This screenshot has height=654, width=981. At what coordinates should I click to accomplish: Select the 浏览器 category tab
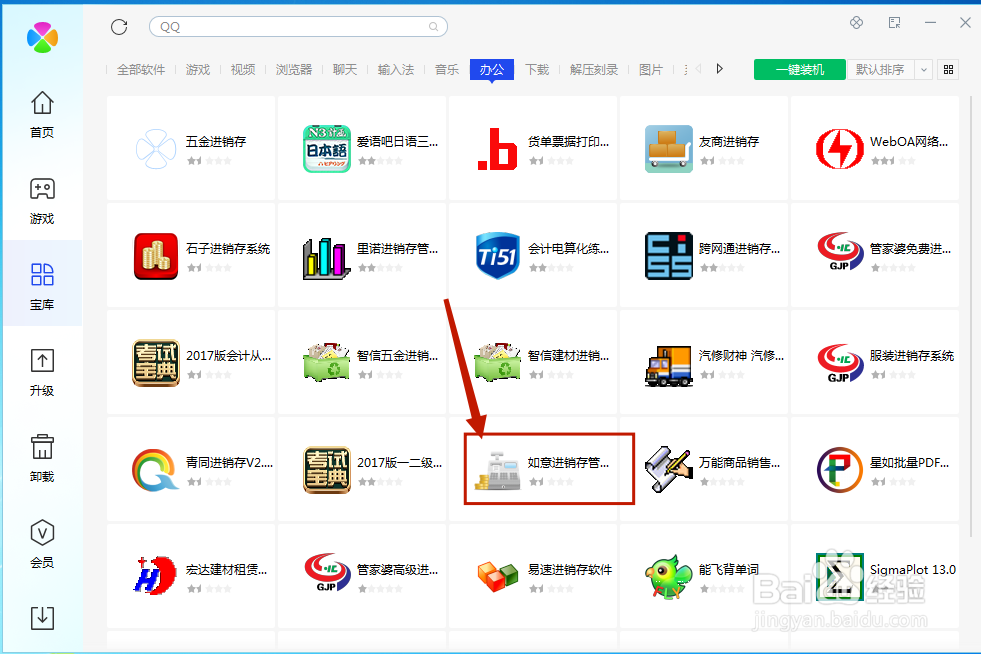coord(293,69)
